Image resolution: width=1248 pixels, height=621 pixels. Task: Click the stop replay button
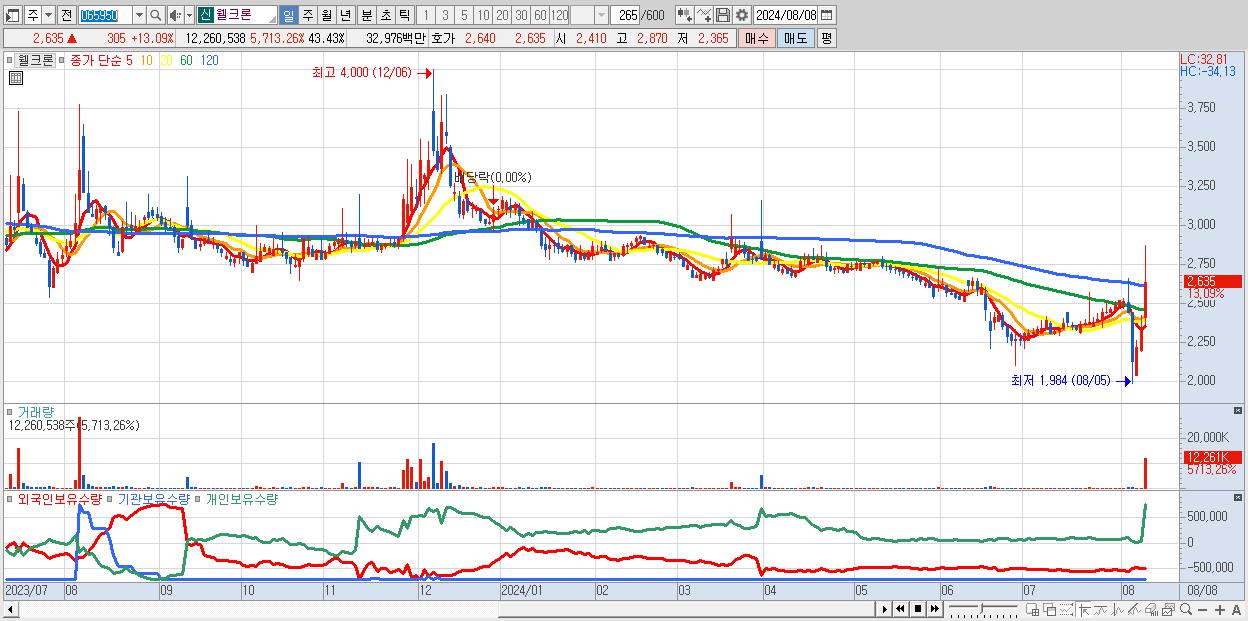coord(917,609)
